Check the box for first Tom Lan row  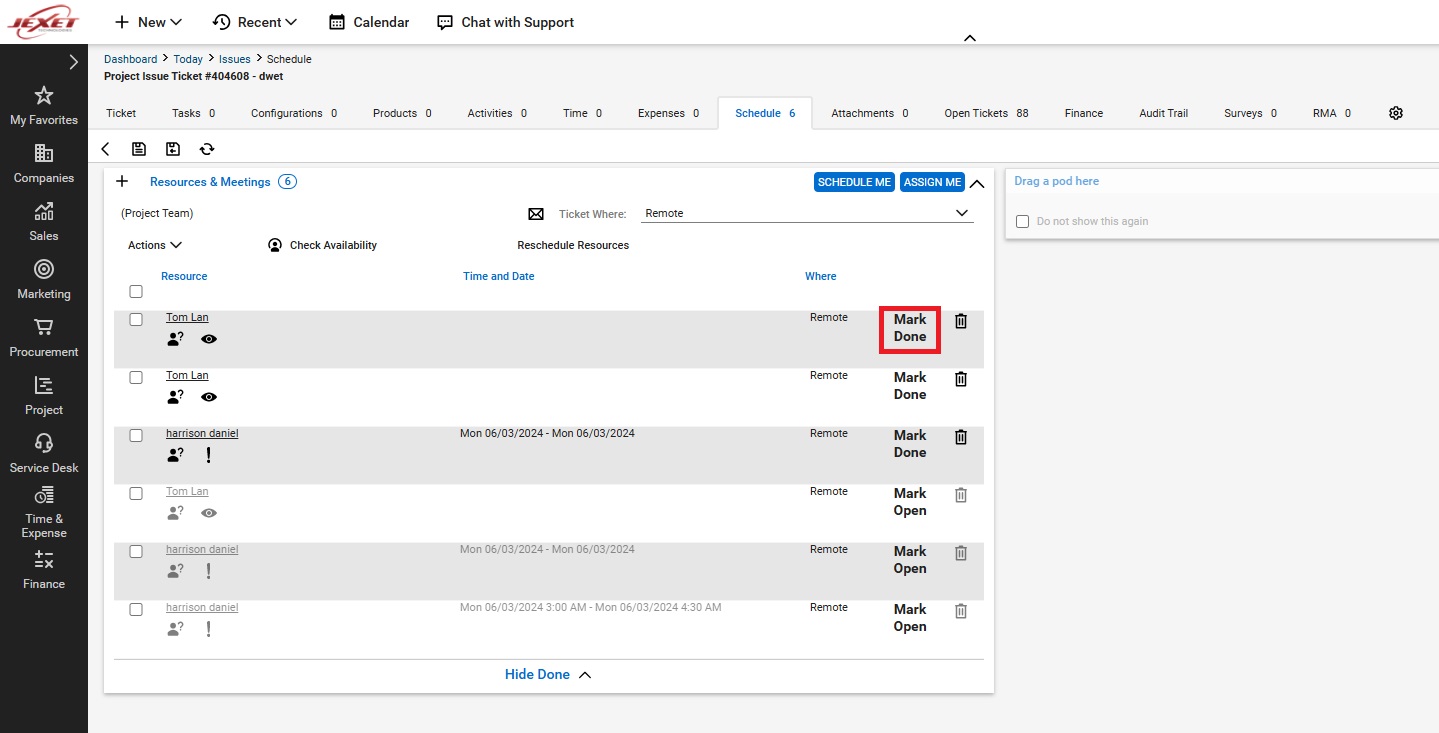click(136, 320)
